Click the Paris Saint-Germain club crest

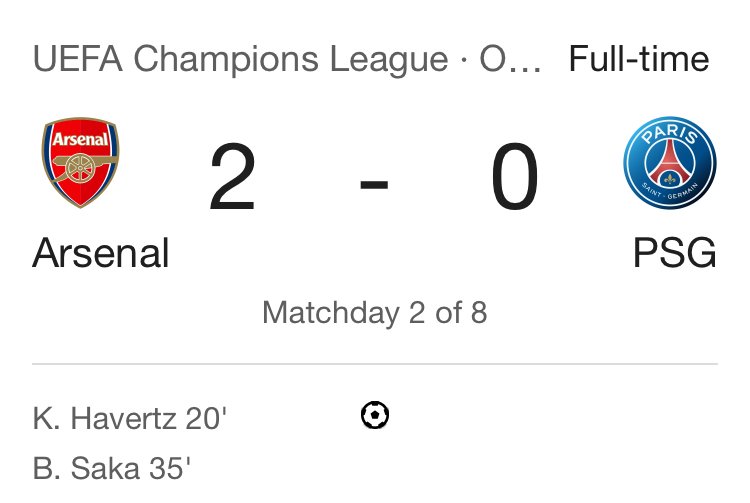[670, 163]
